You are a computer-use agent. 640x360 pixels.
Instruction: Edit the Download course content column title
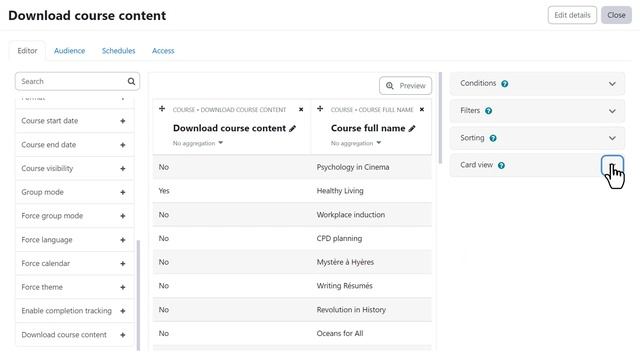point(293,129)
